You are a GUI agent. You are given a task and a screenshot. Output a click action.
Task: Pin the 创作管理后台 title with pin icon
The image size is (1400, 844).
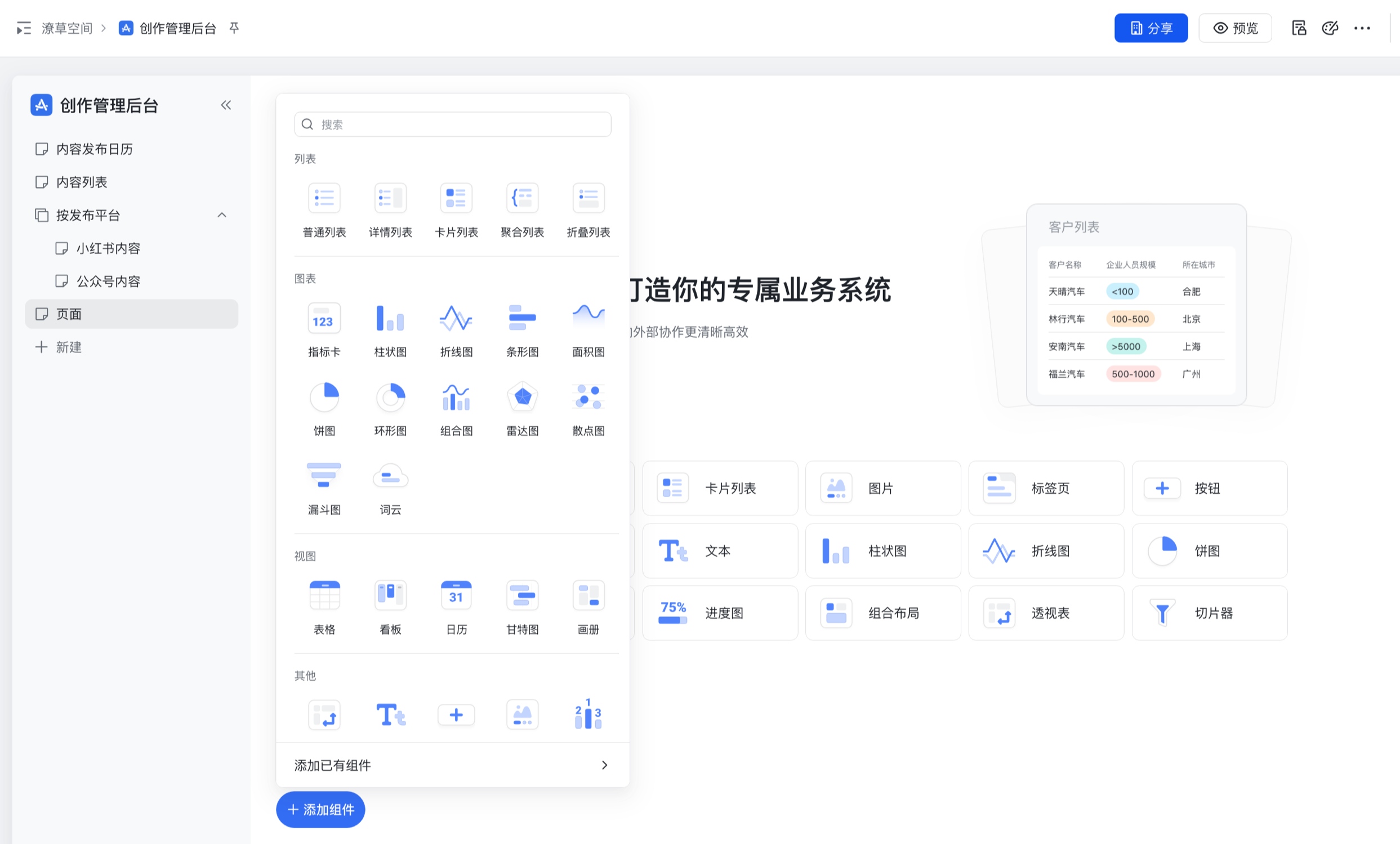coord(234,28)
